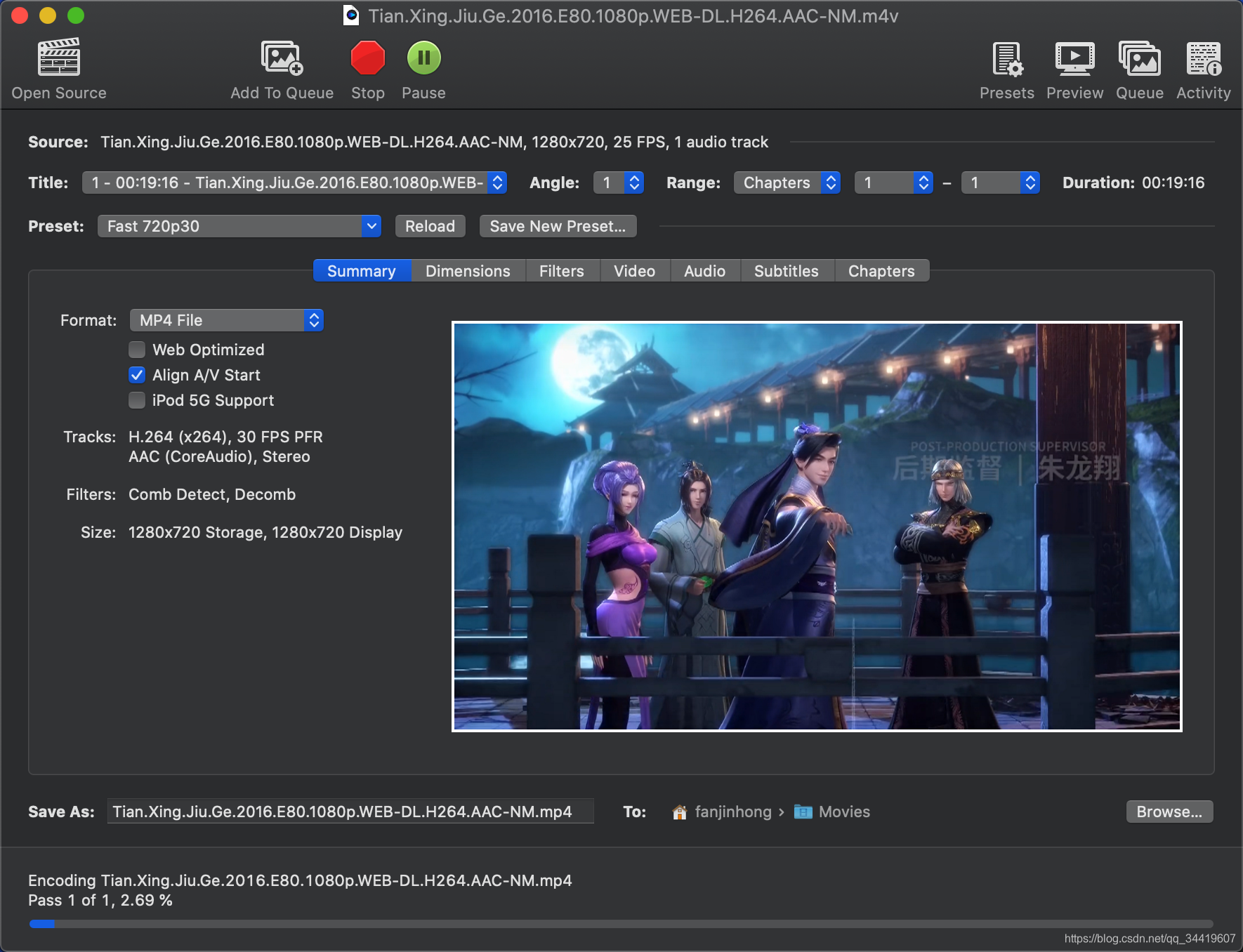Open the Angle selector
Image resolution: width=1243 pixels, height=952 pixels.
coord(619,183)
